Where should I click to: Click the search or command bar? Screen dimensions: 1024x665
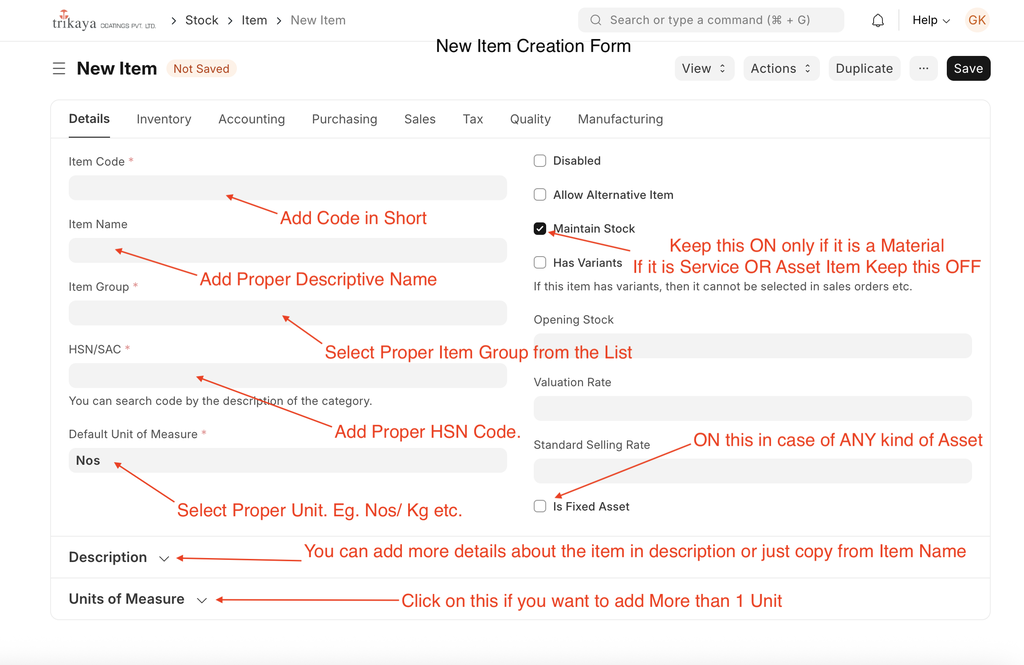pos(711,20)
